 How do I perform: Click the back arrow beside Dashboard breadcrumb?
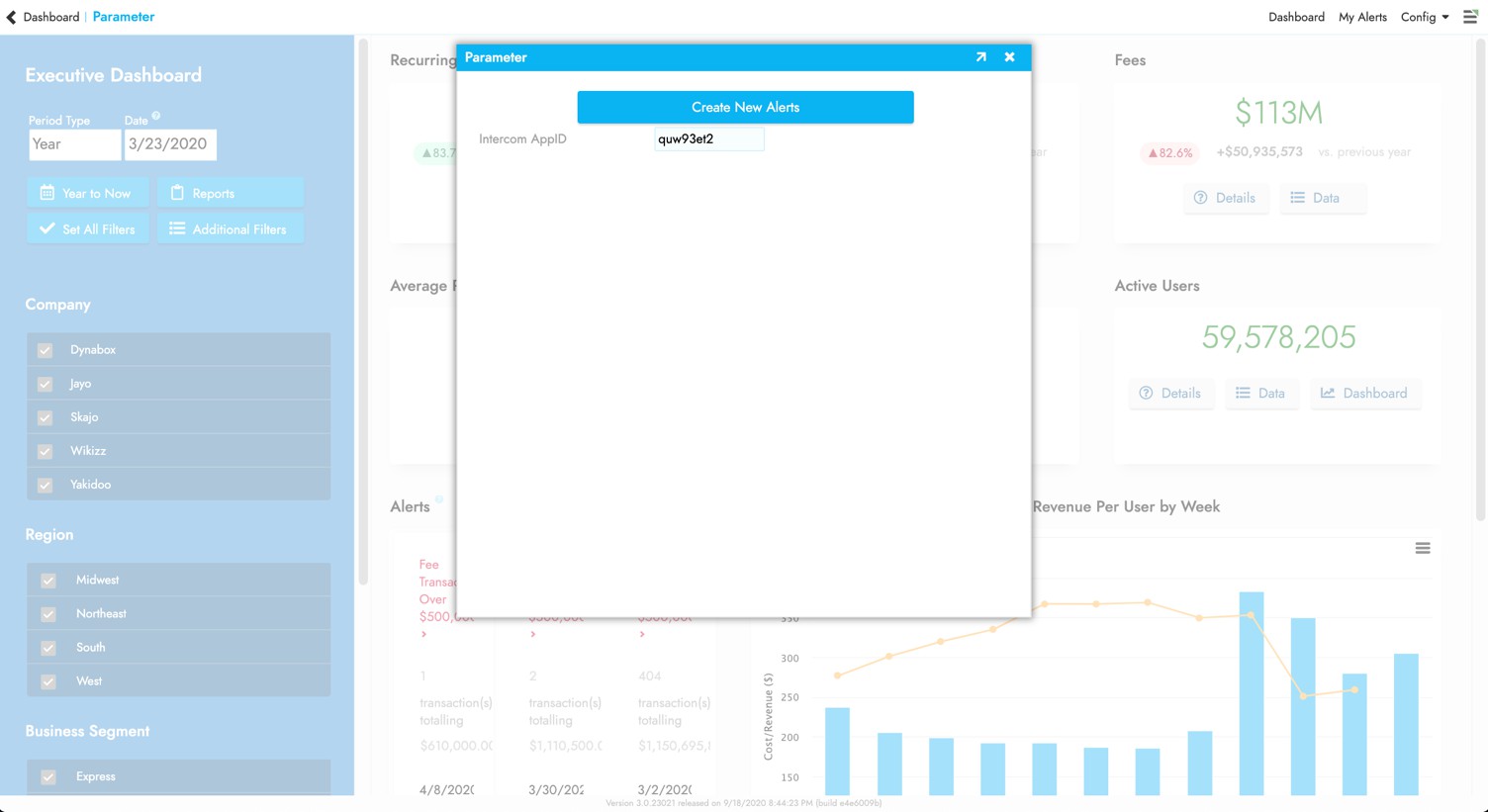pyautogui.click(x=12, y=17)
